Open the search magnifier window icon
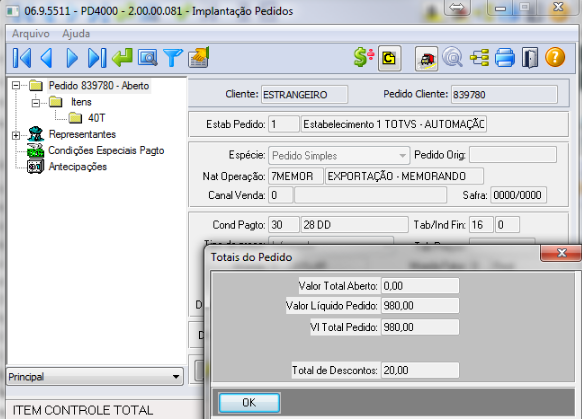The height and width of the screenshot is (419, 582). [x=147, y=58]
